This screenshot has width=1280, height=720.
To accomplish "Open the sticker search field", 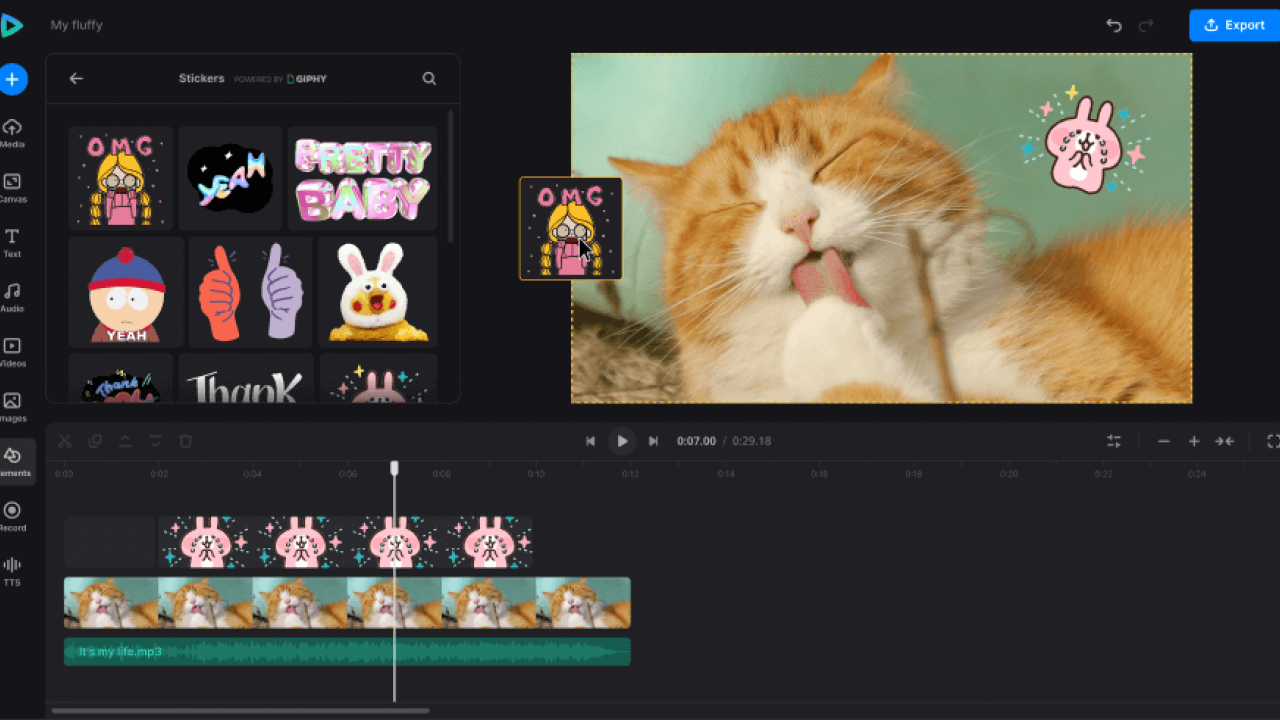I will tap(429, 78).
